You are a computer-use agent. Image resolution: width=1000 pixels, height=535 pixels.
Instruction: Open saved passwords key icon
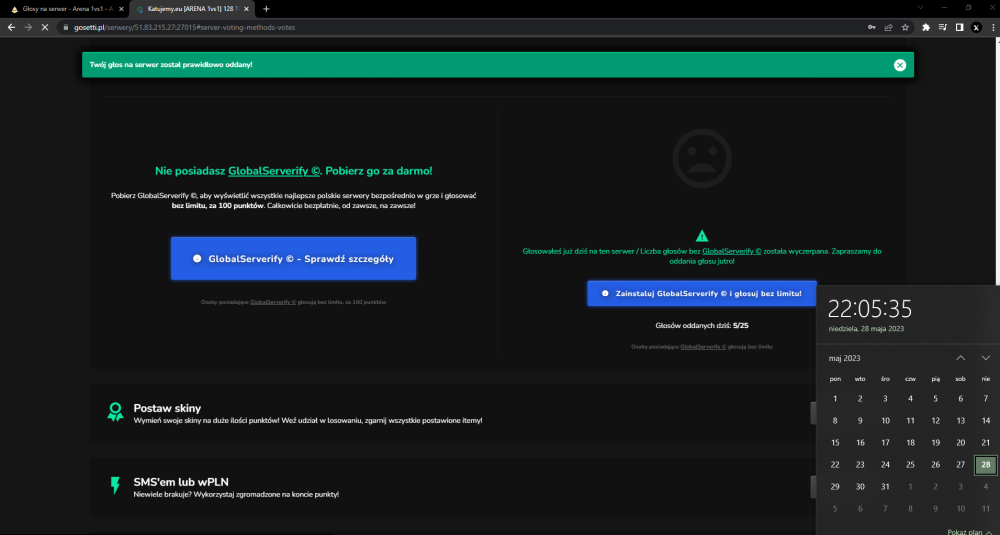pos(872,27)
